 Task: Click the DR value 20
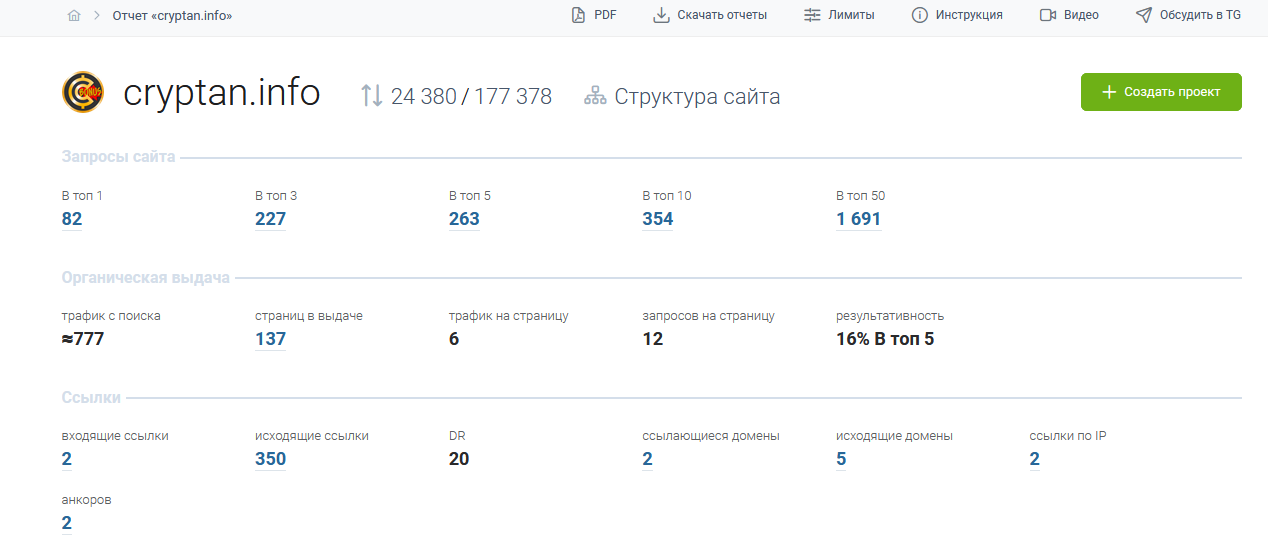click(459, 459)
